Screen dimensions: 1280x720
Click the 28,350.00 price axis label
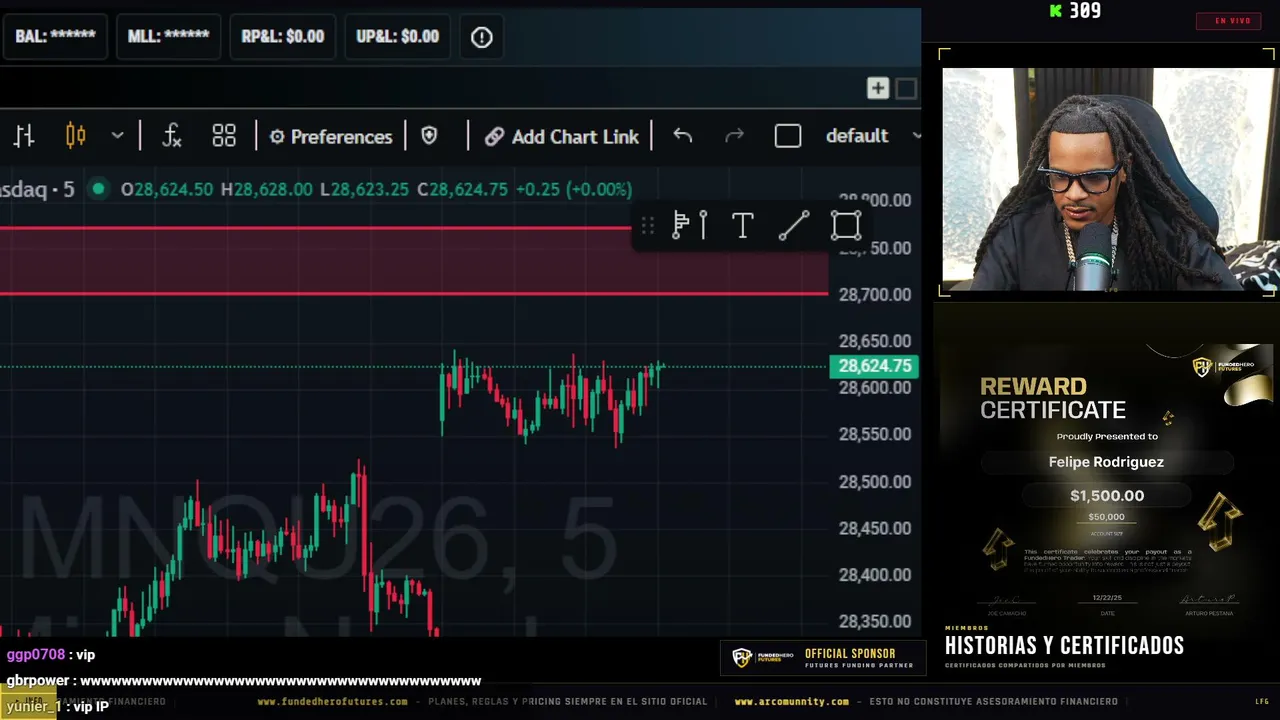click(x=875, y=621)
